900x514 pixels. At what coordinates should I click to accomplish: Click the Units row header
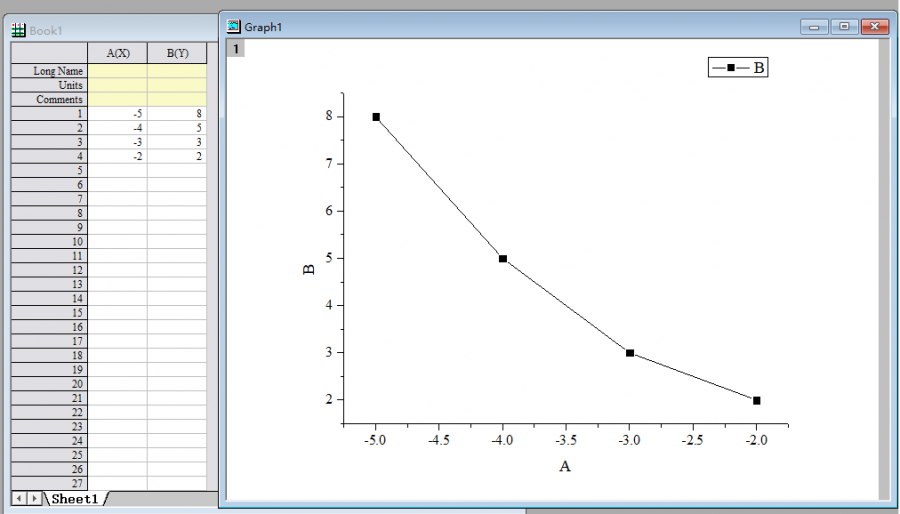(x=49, y=85)
